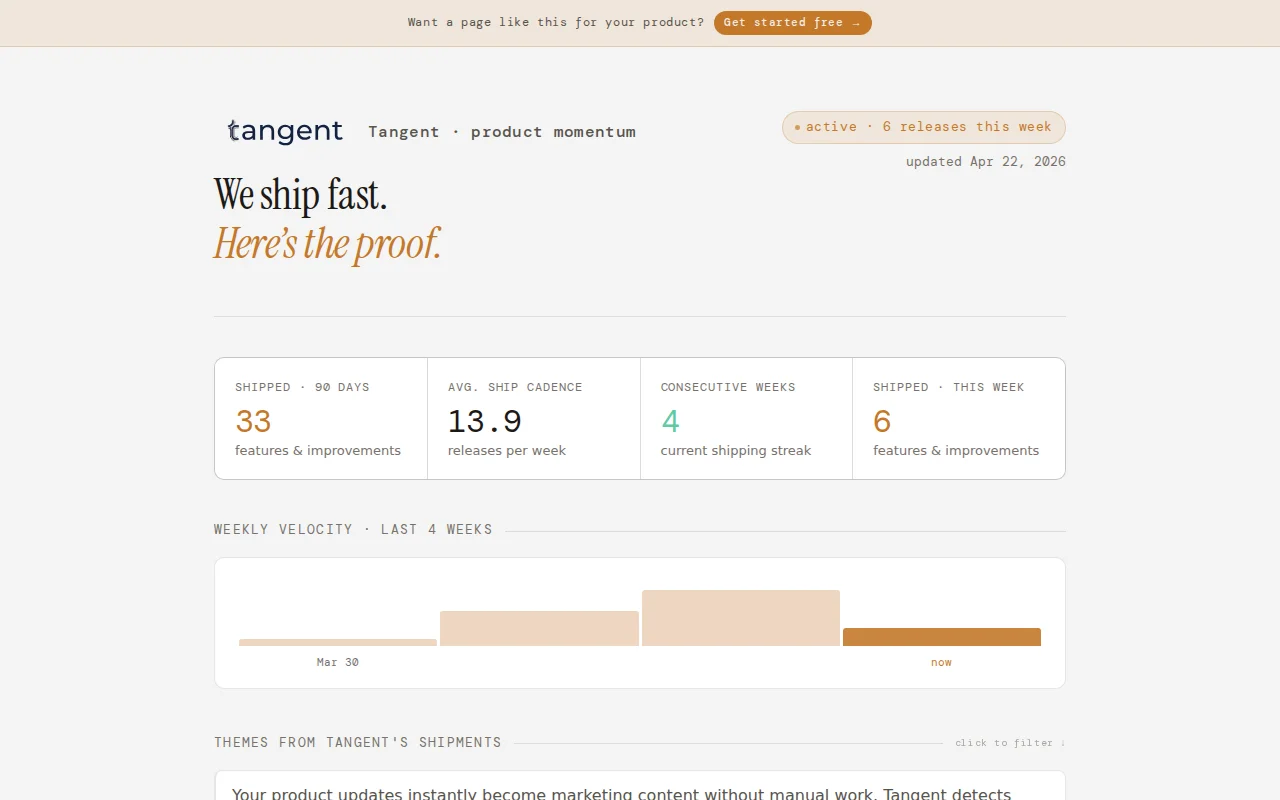Open the Tangent logo
1280x800 pixels.
tap(285, 131)
